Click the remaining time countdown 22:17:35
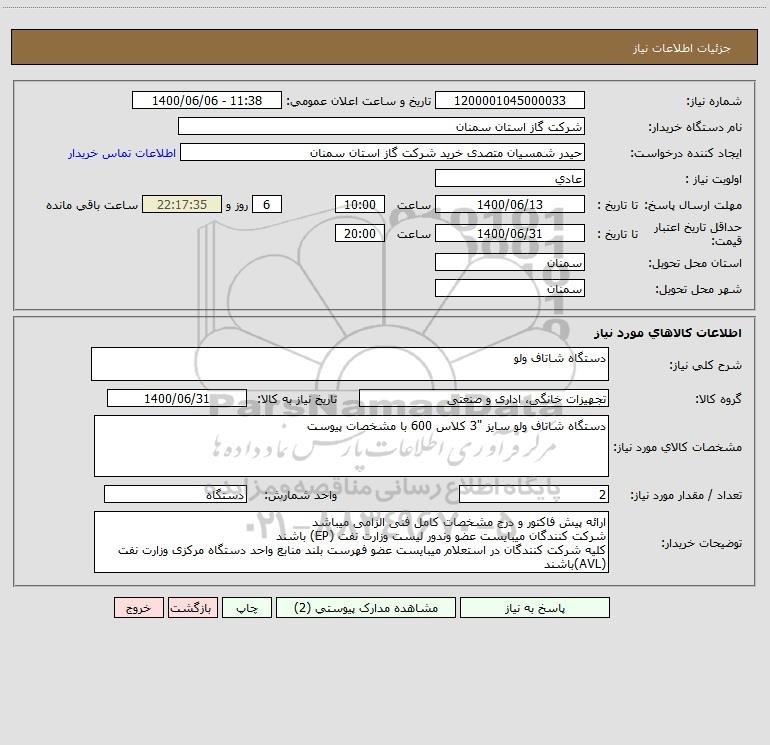Image resolution: width=770 pixels, height=745 pixels. [182, 205]
